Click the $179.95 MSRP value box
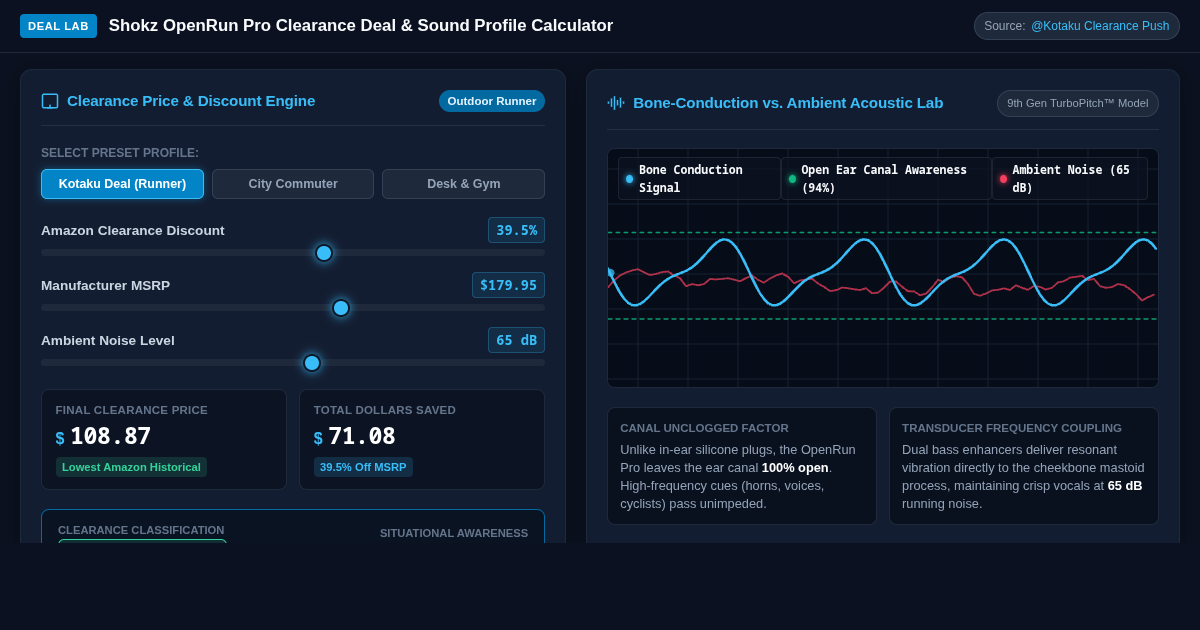The height and width of the screenshot is (630, 1200). pos(508,285)
